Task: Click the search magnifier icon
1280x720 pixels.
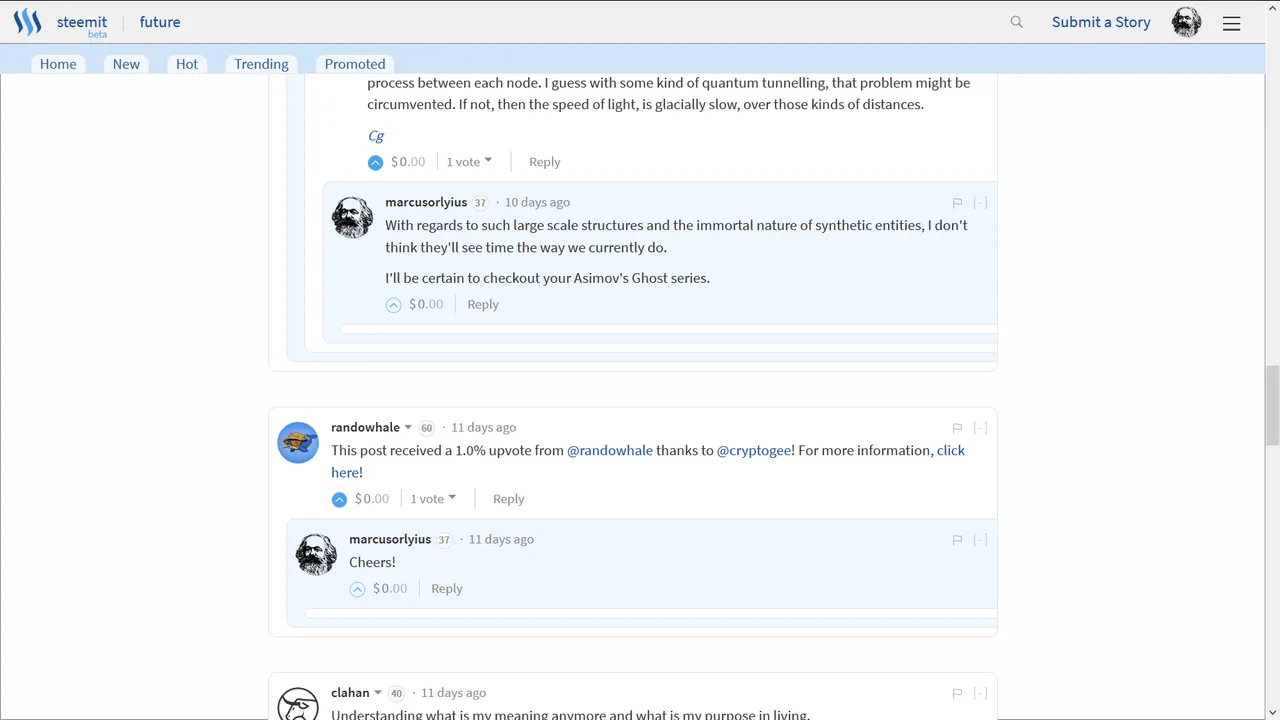Action: [x=1017, y=22]
